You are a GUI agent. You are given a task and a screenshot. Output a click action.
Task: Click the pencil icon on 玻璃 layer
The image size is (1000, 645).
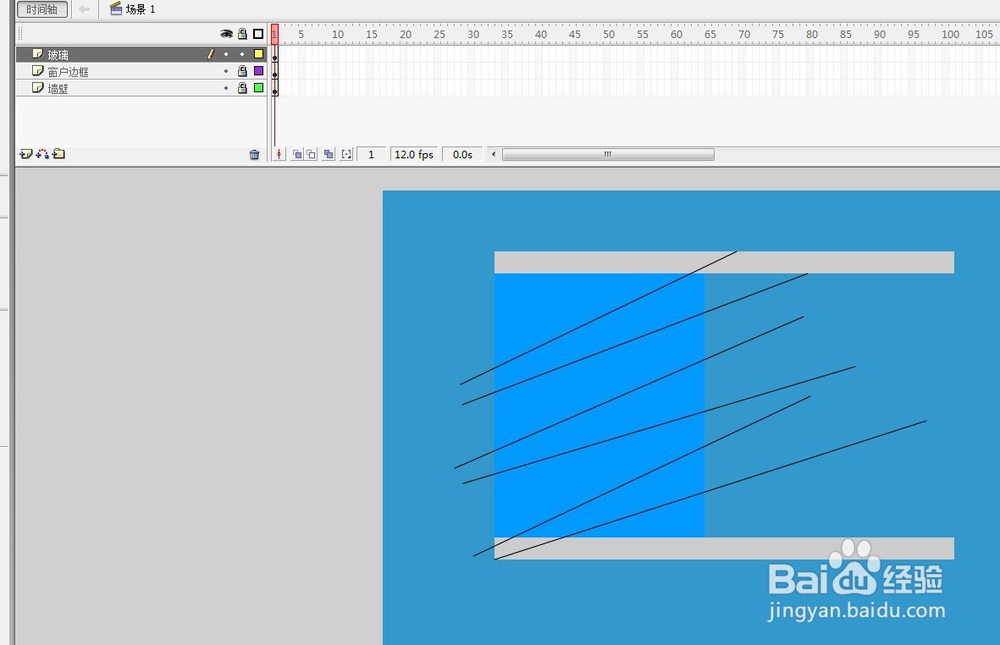210,54
